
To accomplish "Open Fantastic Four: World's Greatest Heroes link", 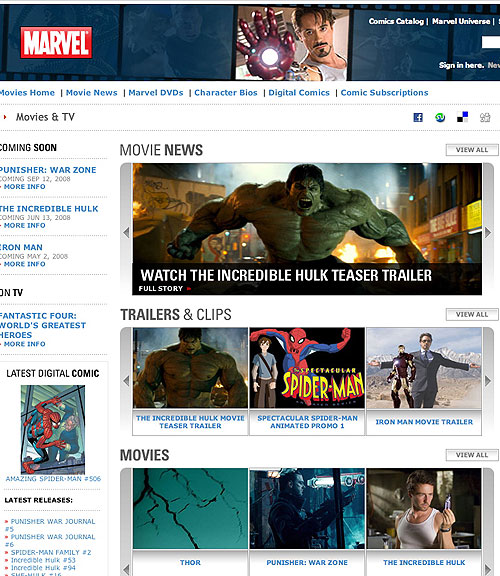I will [43, 325].
